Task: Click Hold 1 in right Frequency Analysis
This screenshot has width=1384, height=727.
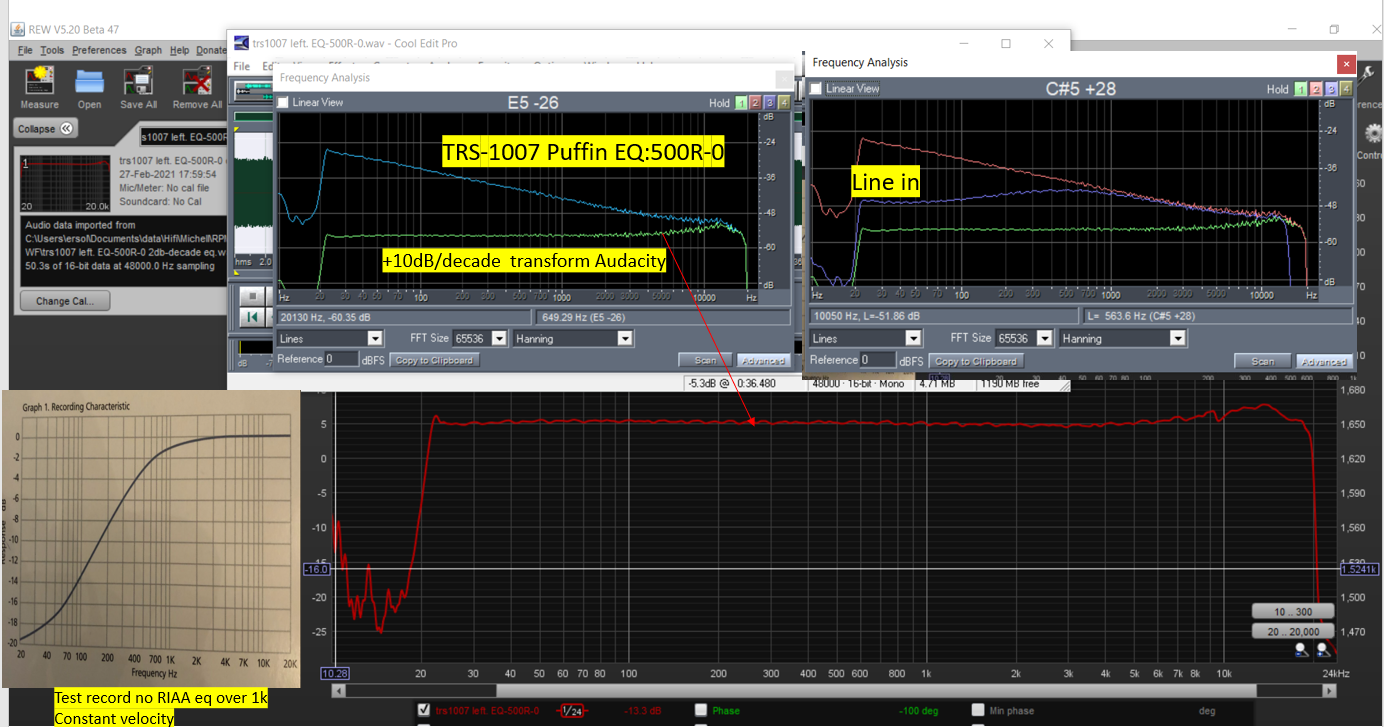Action: tap(1300, 89)
